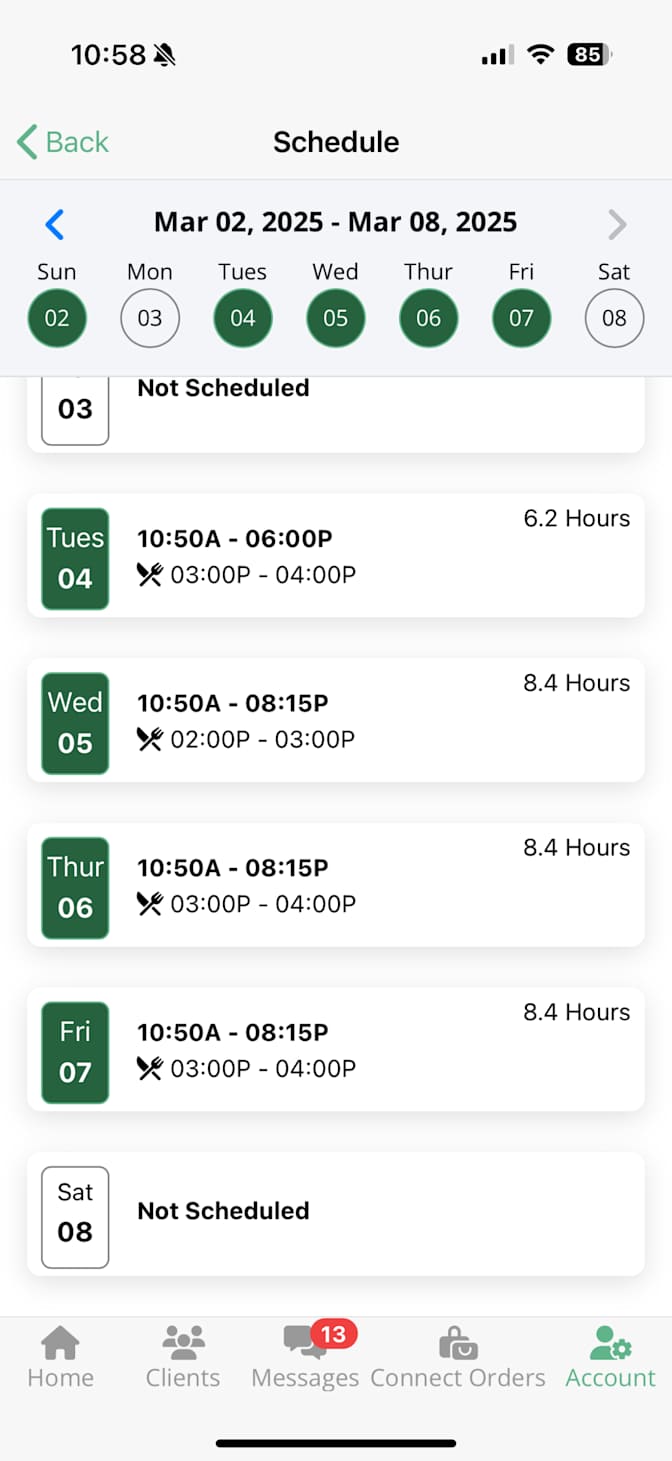The height and width of the screenshot is (1461, 672).
Task: Tap the Wednesday meal break utensils icon
Action: 150,740
